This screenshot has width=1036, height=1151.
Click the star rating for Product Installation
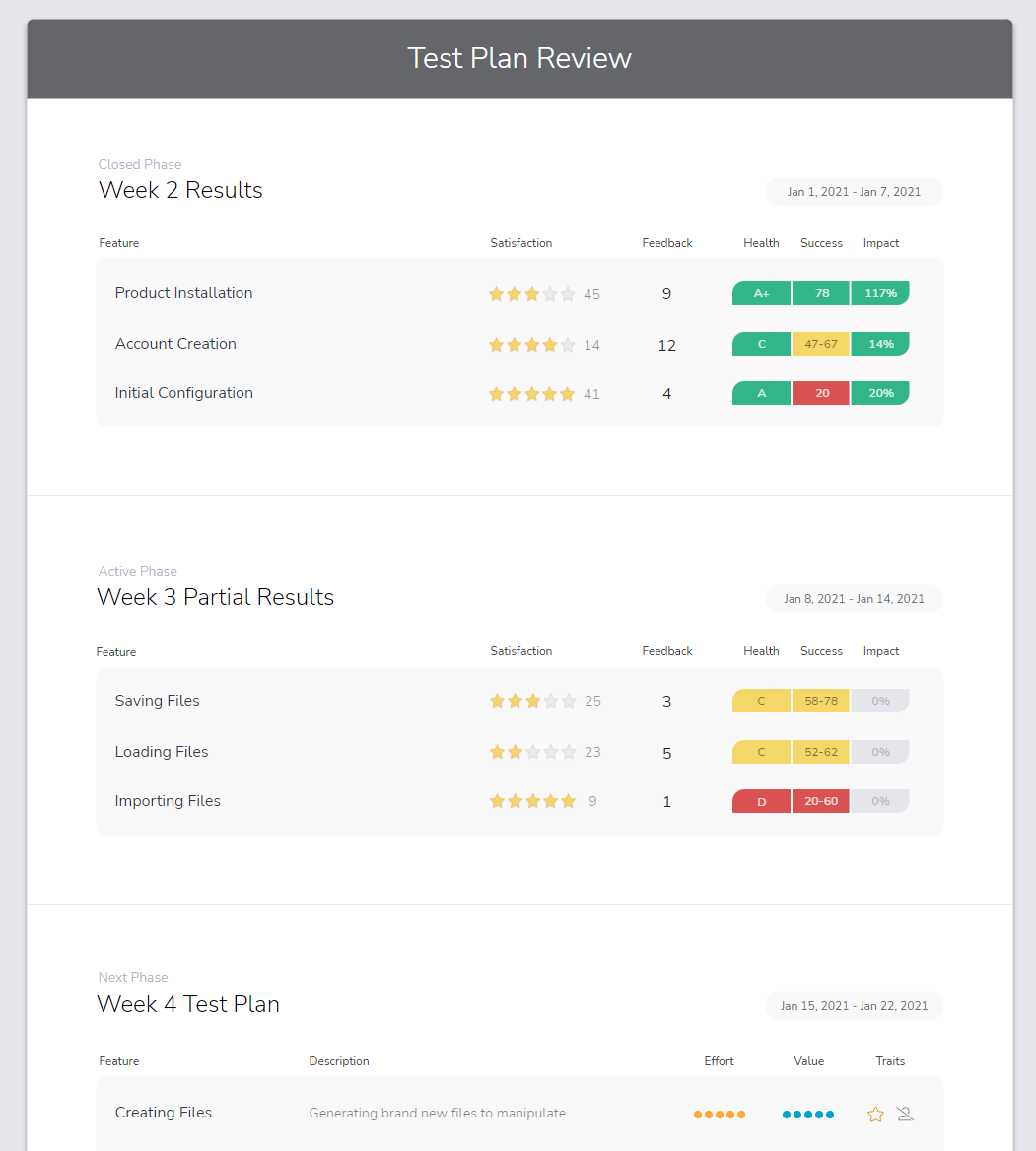[532, 294]
